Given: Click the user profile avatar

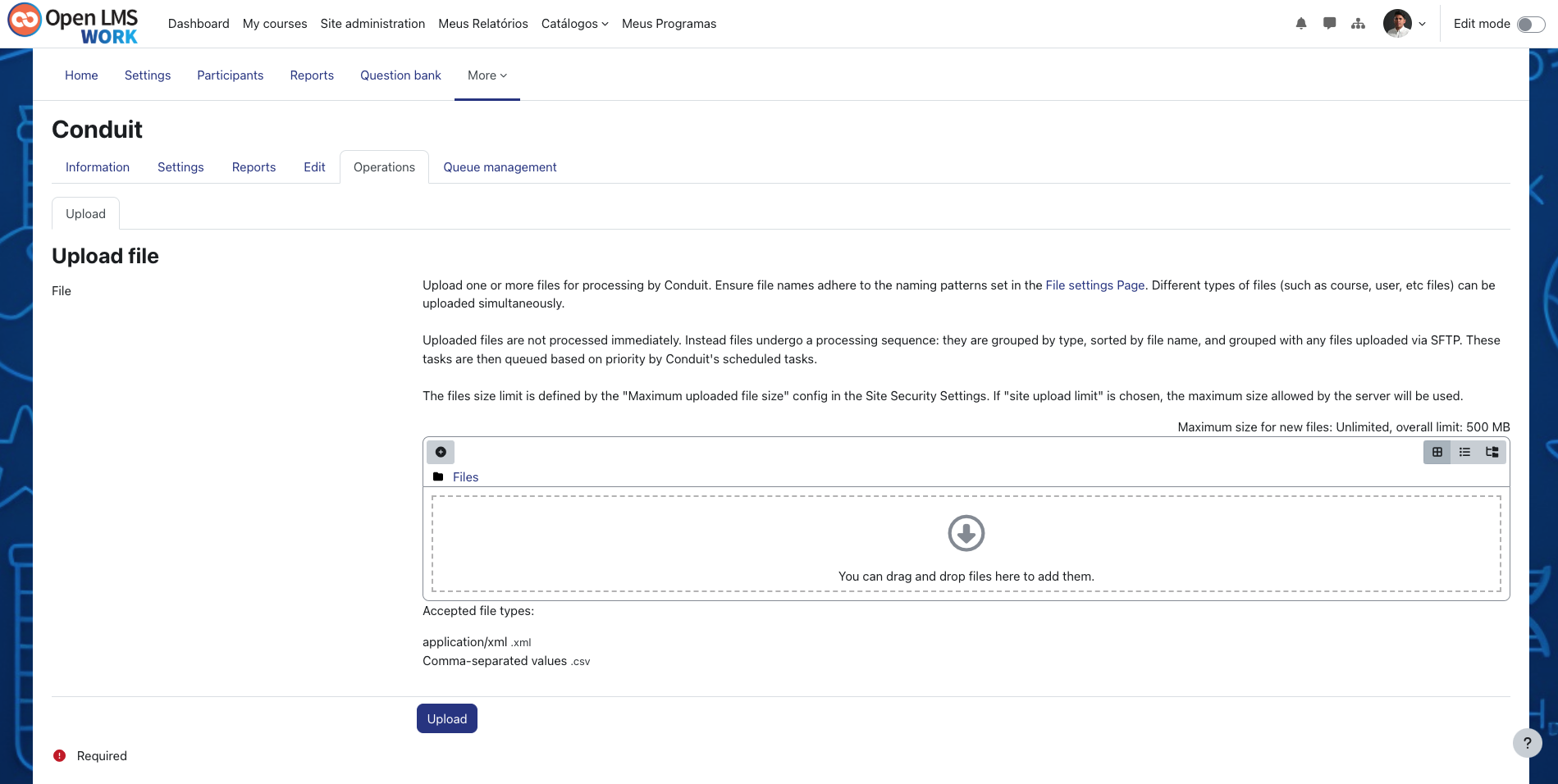Looking at the screenshot, I should pyautogui.click(x=1397, y=24).
